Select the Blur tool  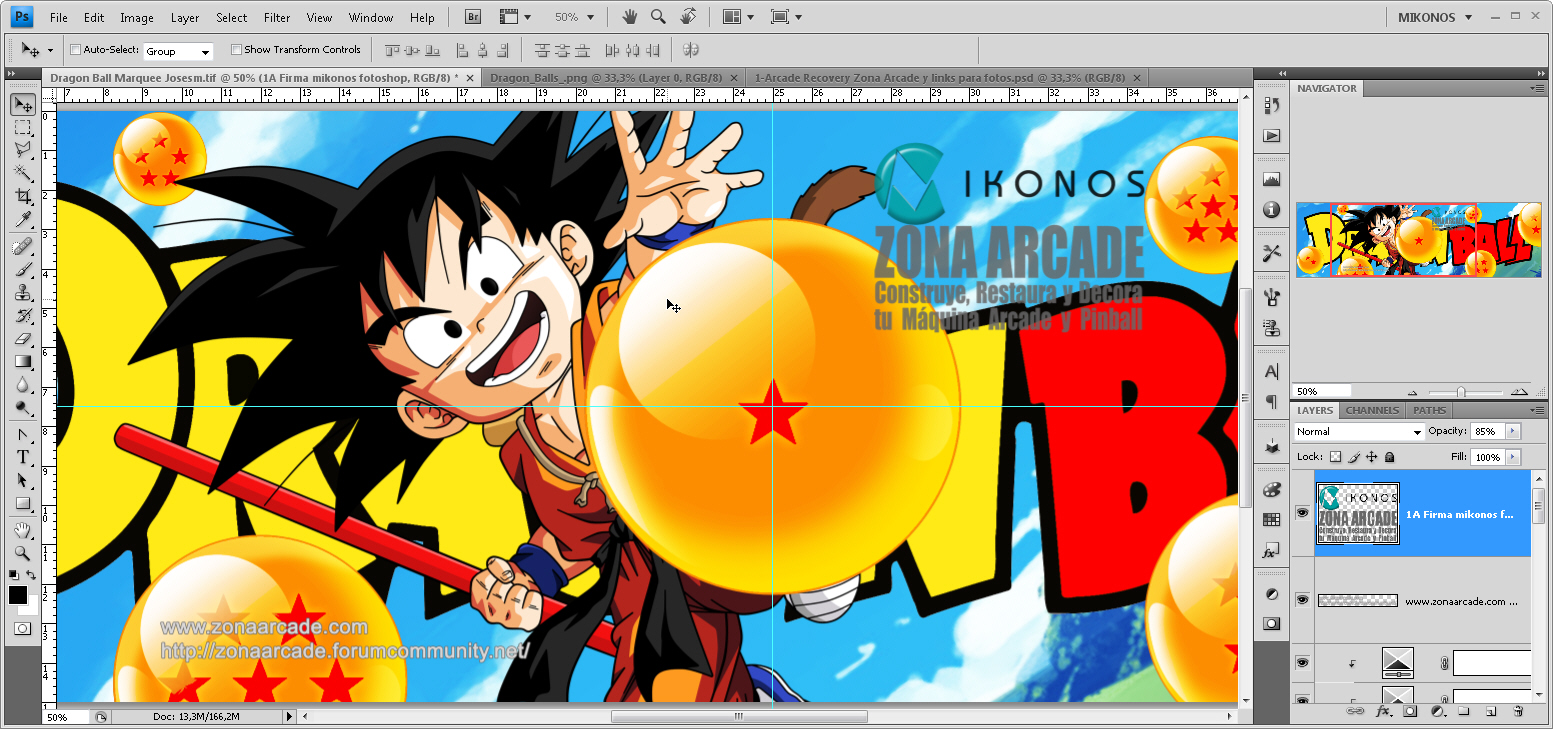(23, 384)
